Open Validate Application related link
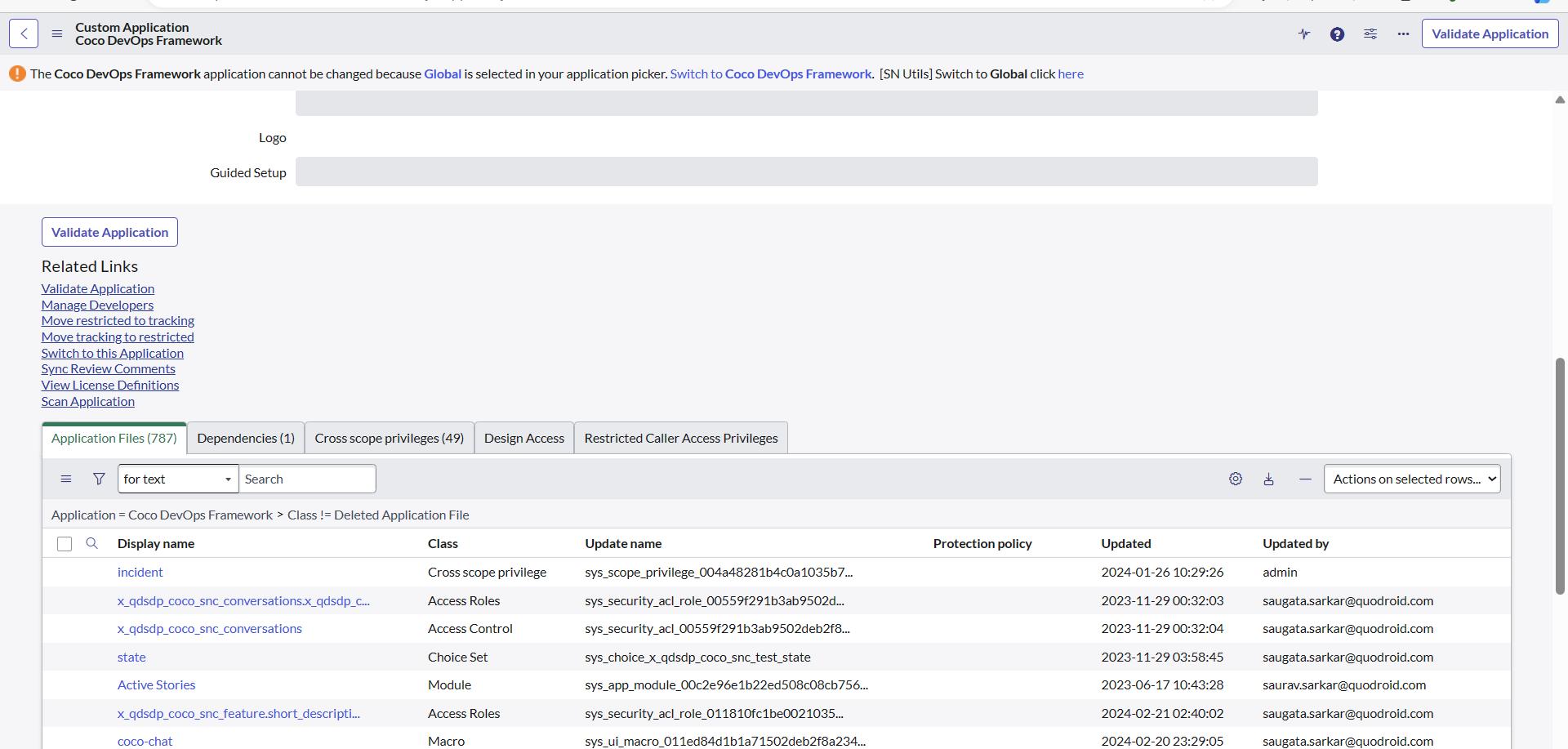The image size is (1568, 749). pos(98,288)
